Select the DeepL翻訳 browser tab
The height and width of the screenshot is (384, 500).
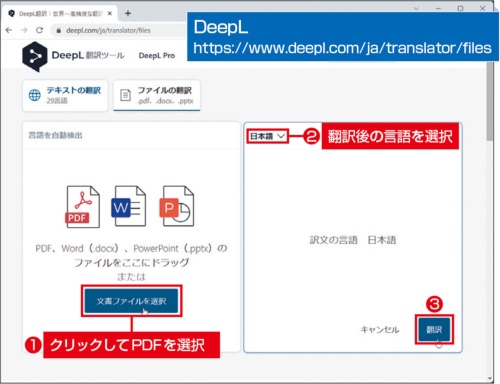[x=60, y=14]
